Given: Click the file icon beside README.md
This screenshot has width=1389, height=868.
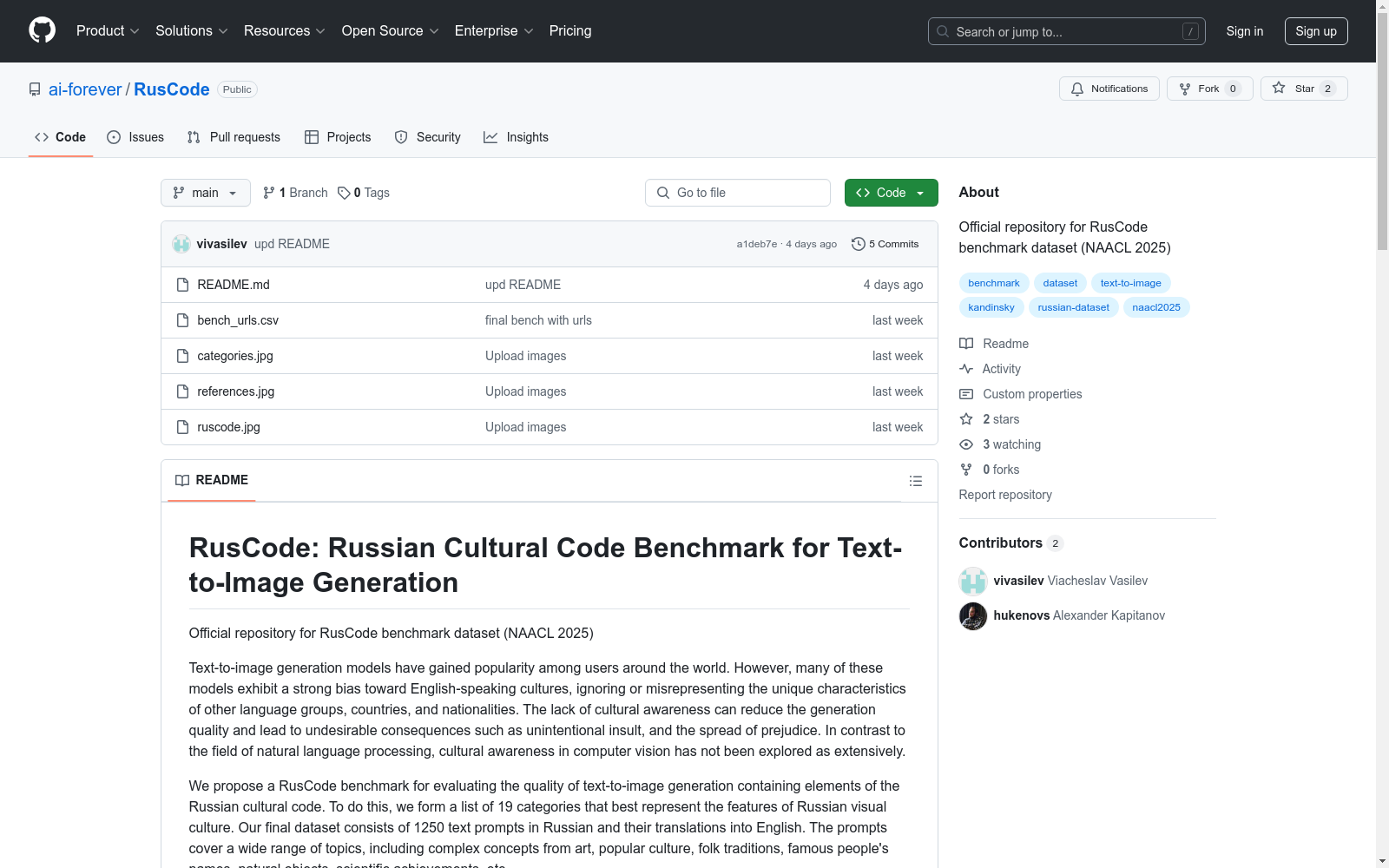Looking at the screenshot, I should coord(182,285).
